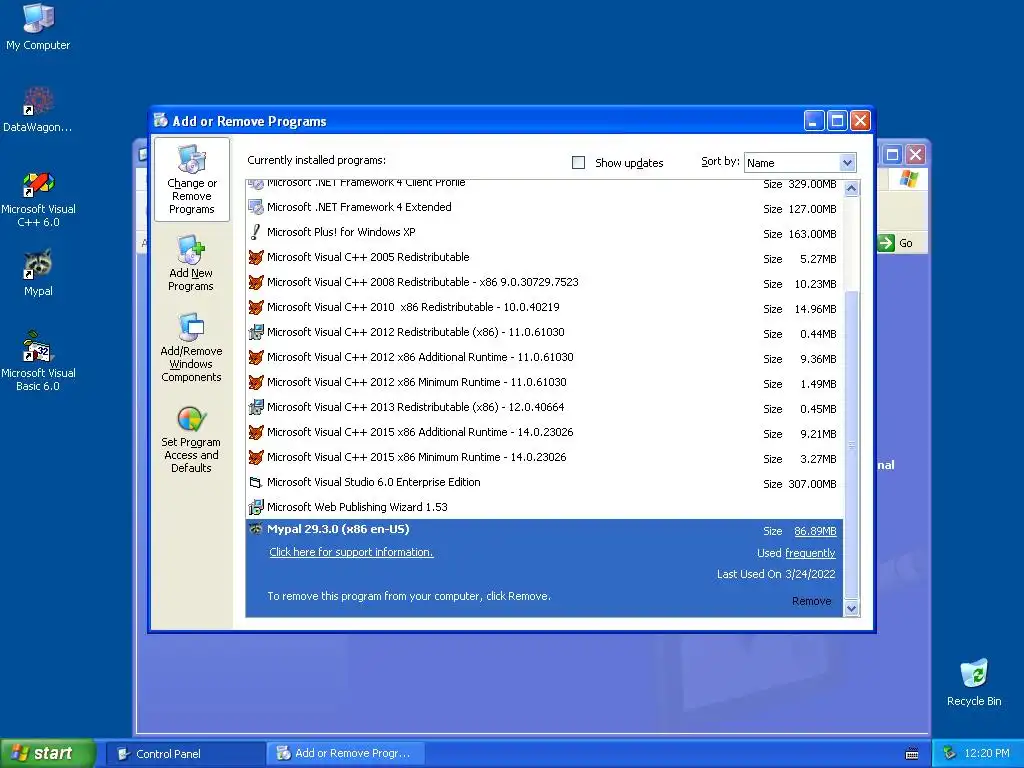The image size is (1024, 768).
Task: Open the Recycle Bin
Action: pos(974,682)
